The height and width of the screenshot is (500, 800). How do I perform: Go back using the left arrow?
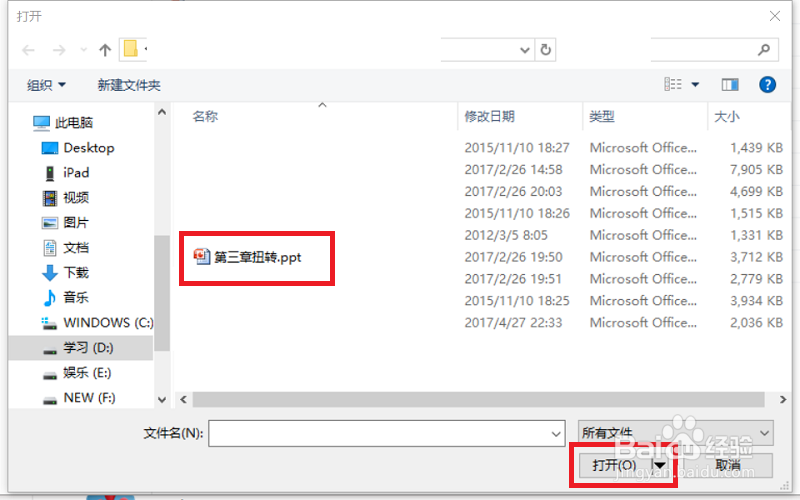coord(29,50)
